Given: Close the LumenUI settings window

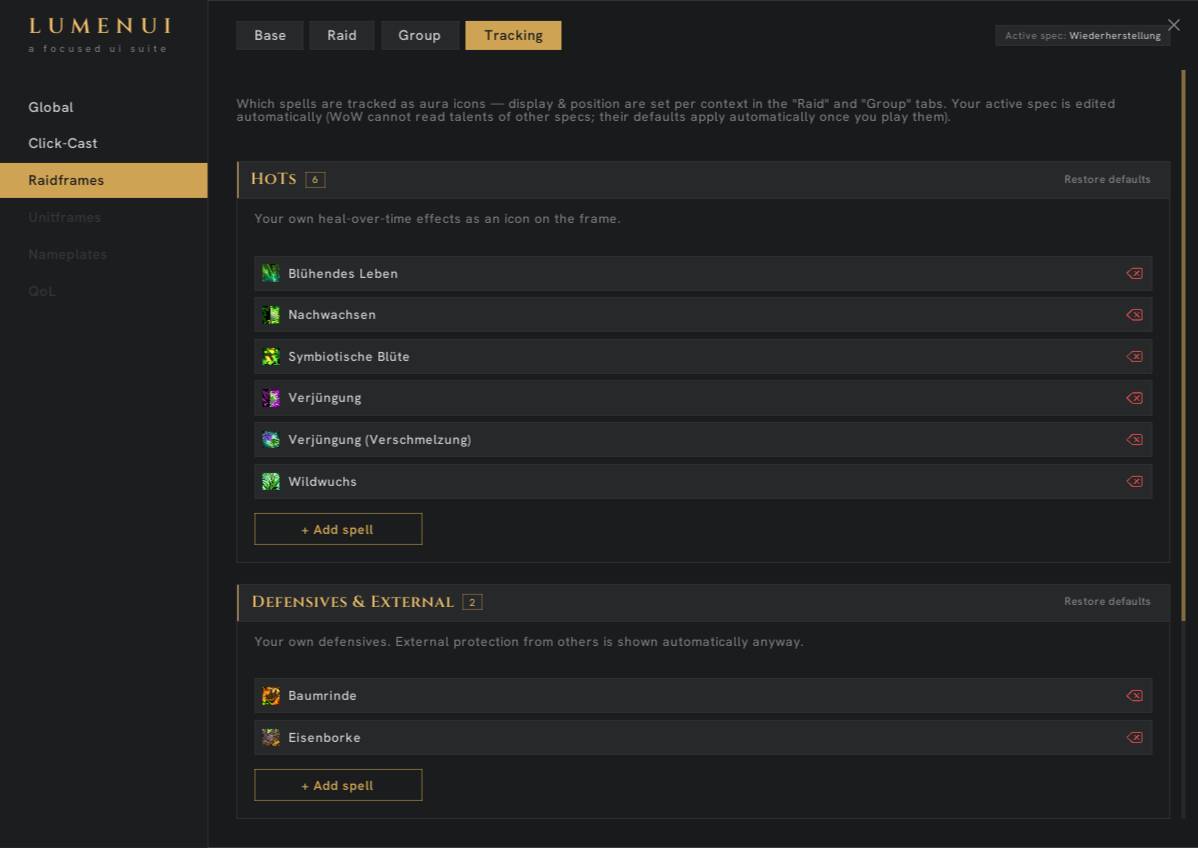Looking at the screenshot, I should click(x=1174, y=25).
